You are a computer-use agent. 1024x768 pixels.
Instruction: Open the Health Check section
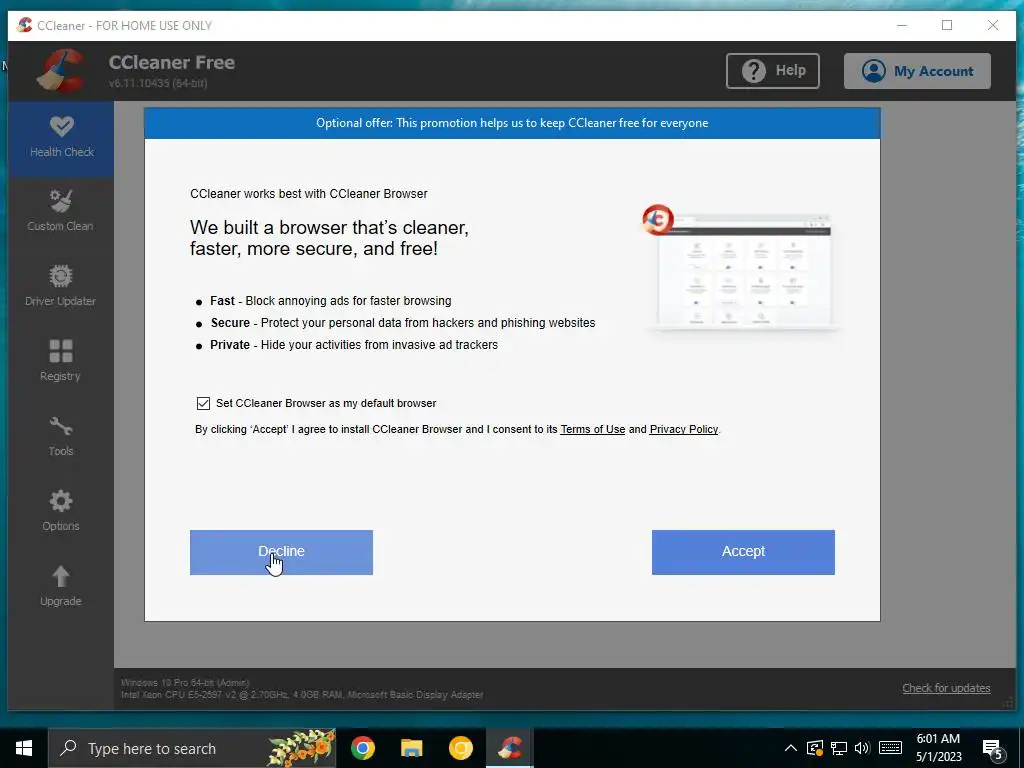coord(61,138)
